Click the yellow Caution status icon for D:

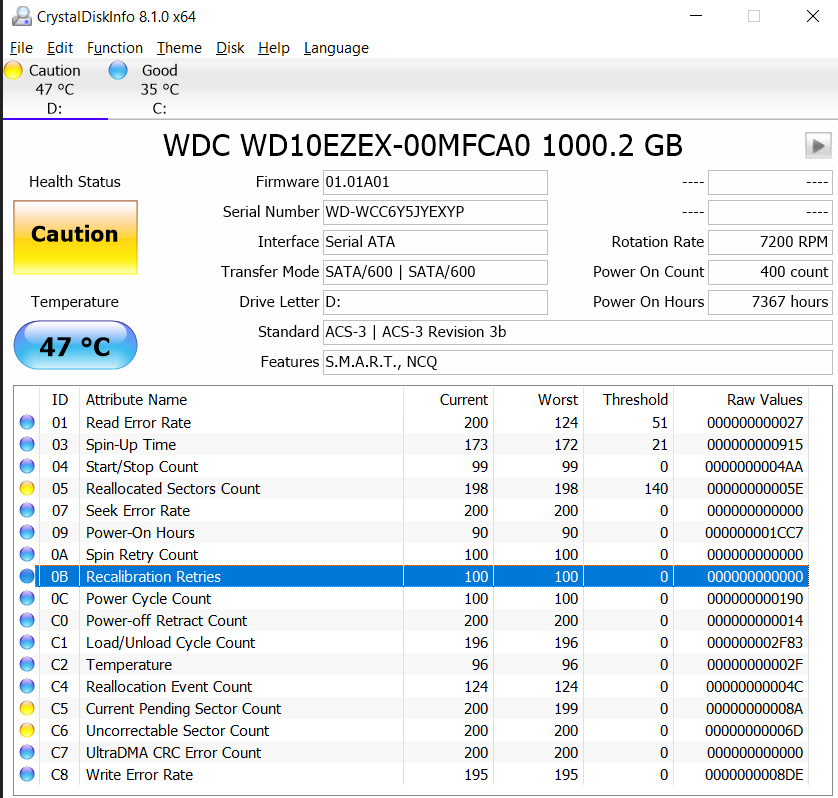coord(13,70)
